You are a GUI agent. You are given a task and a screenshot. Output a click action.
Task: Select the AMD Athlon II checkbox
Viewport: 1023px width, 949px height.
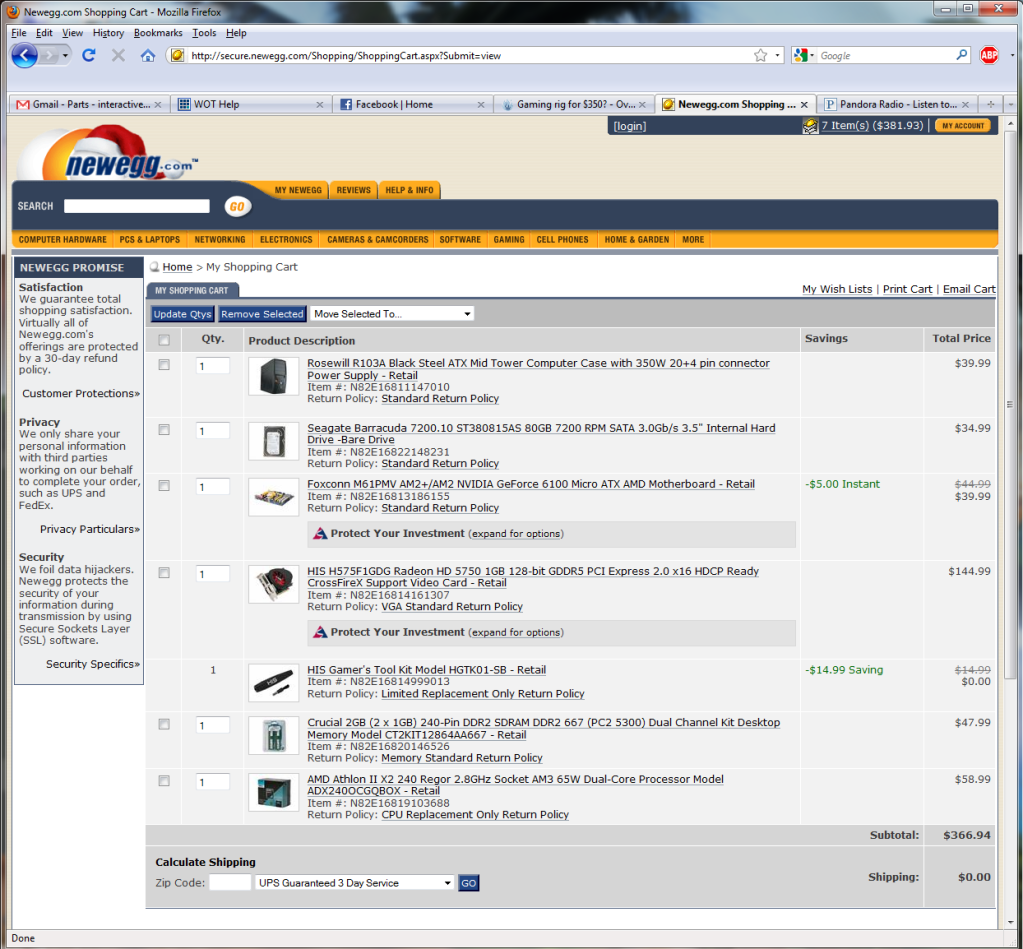pos(164,781)
